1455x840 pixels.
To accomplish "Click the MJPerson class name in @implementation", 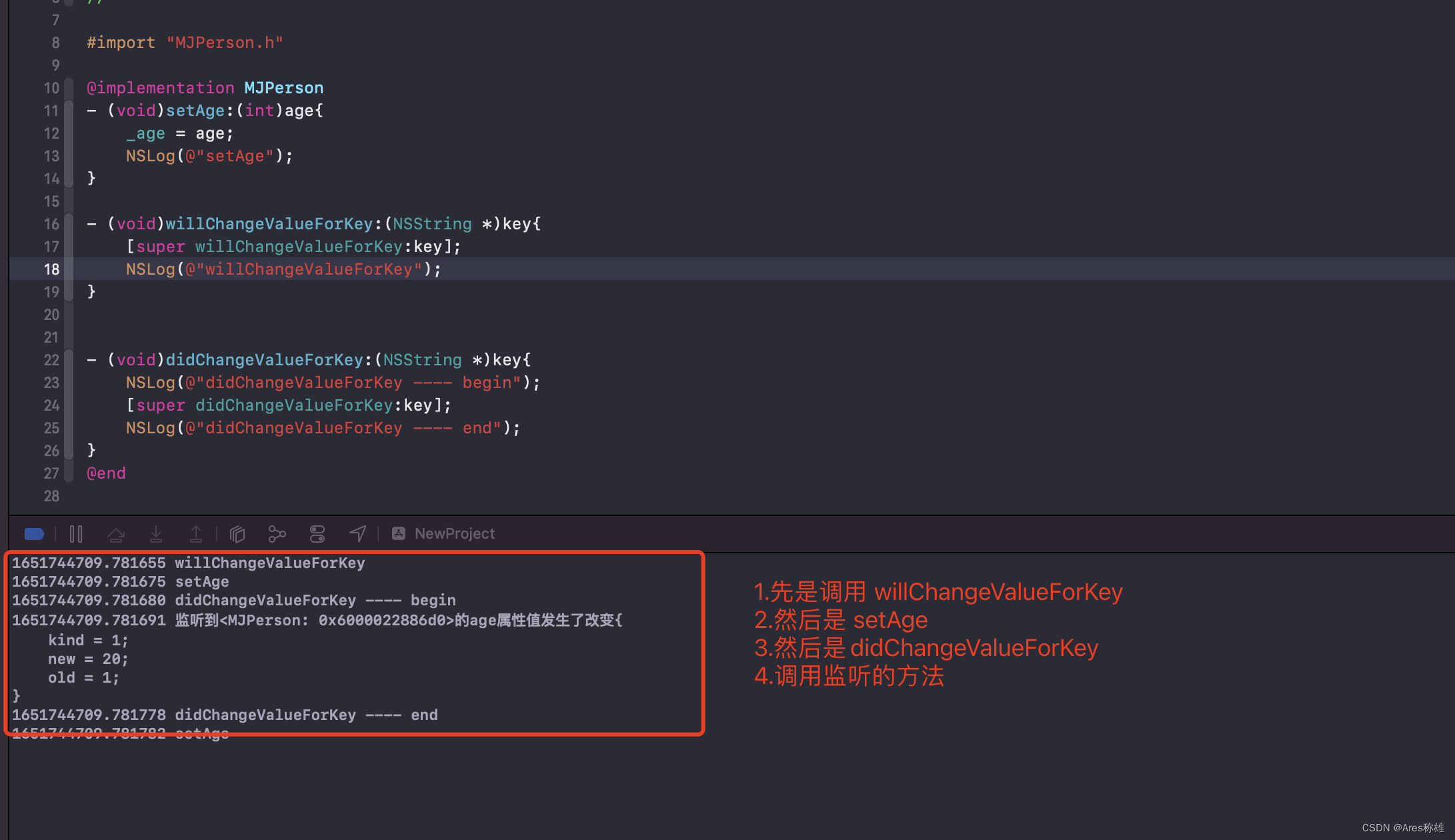I will pyautogui.click(x=284, y=88).
